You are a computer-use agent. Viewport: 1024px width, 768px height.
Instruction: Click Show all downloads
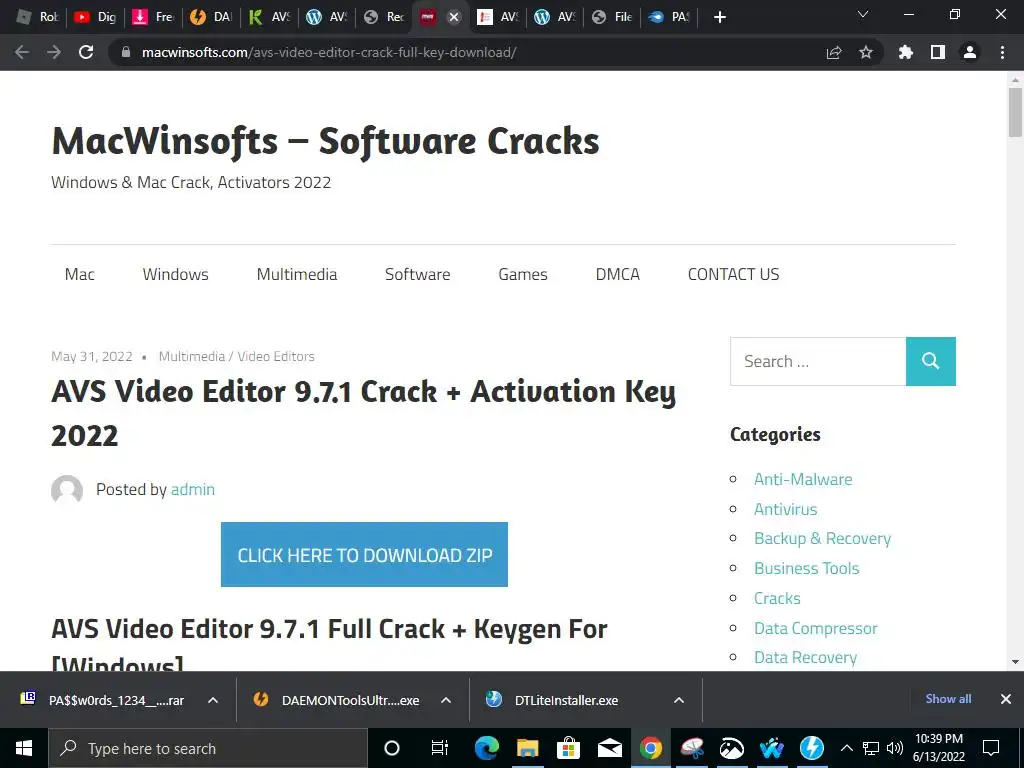(x=948, y=699)
